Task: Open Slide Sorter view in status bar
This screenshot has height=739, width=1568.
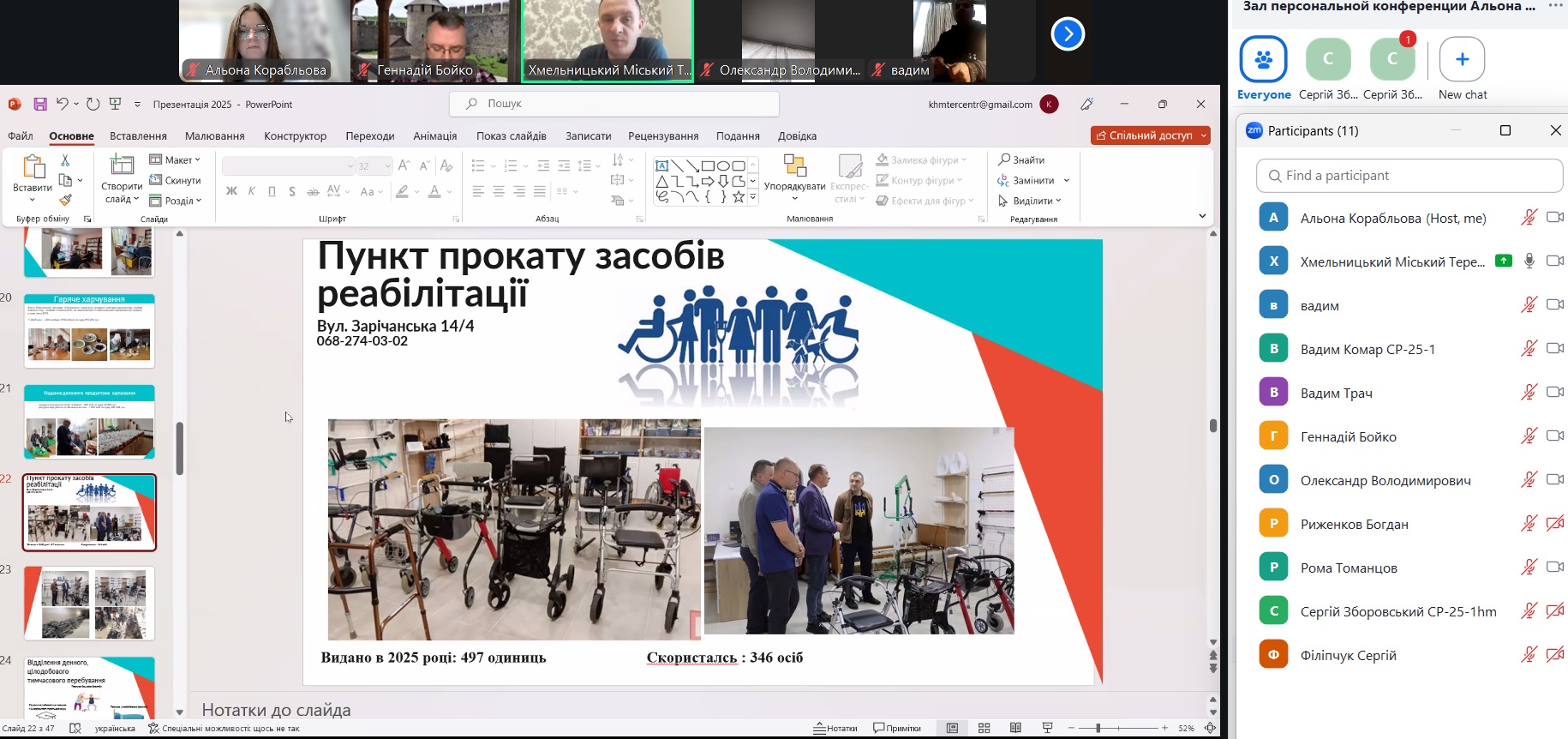Action: coord(984,728)
